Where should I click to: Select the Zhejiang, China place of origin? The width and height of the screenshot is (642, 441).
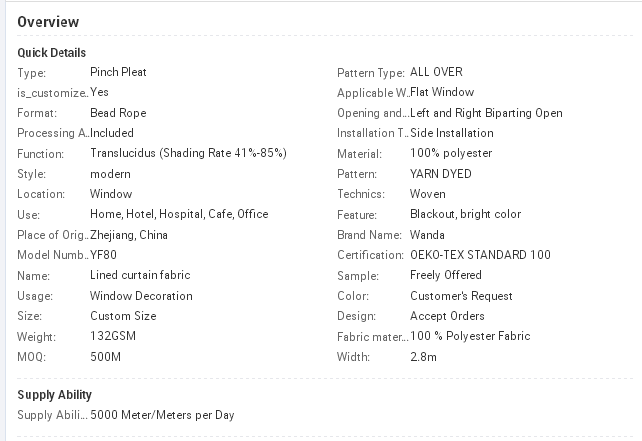tap(129, 235)
